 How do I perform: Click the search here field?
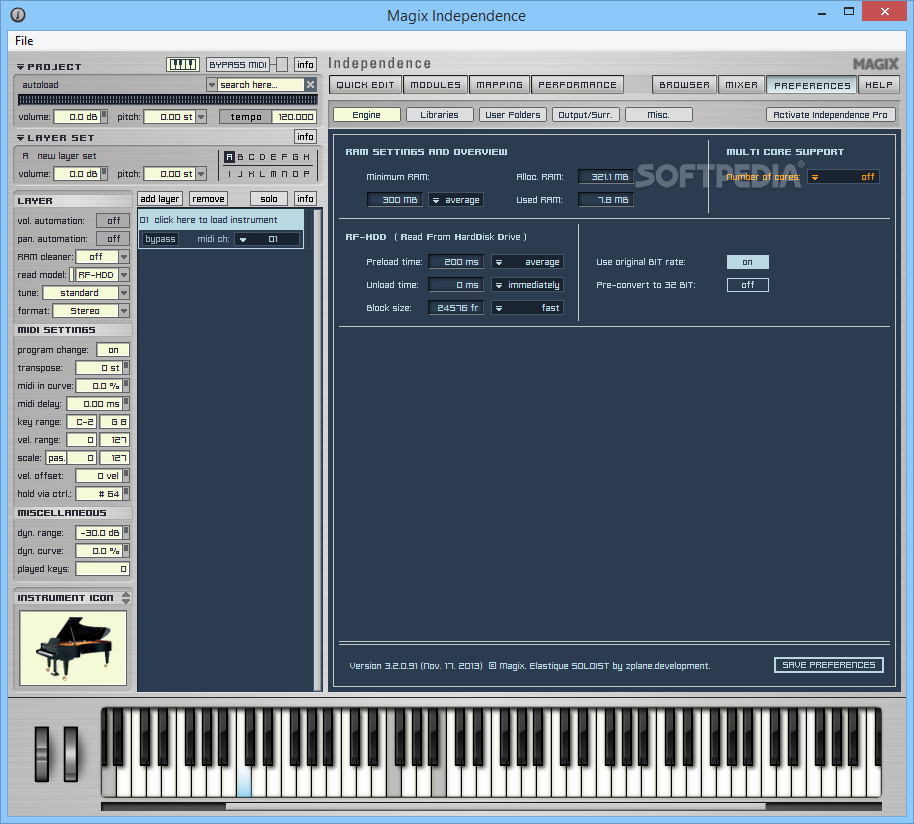[261, 84]
